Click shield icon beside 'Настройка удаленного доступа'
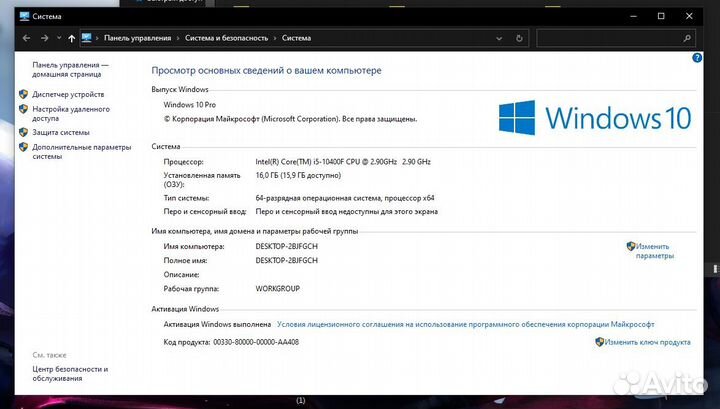The image size is (720, 409). 23,109
